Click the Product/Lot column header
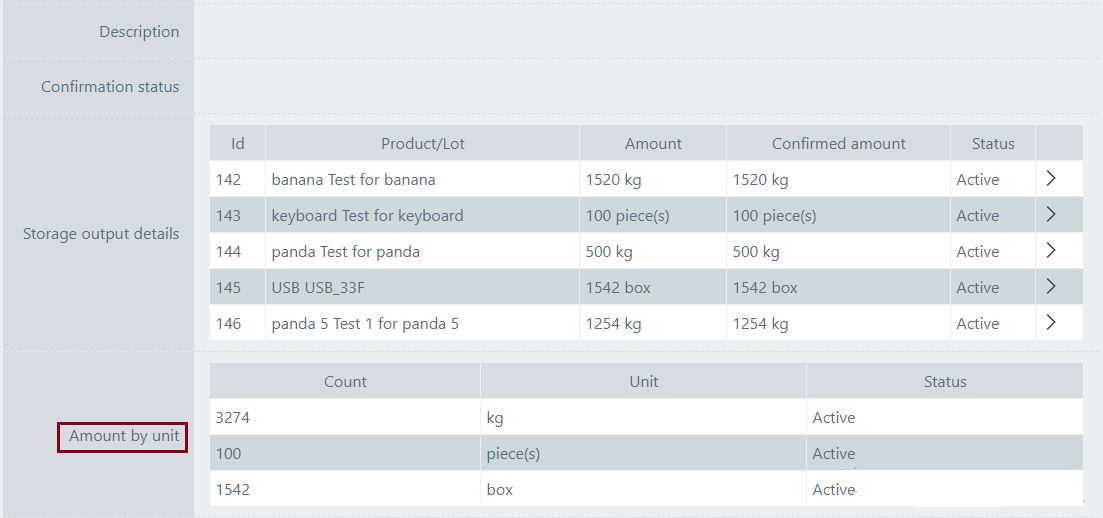The height and width of the screenshot is (518, 1103). click(x=422, y=144)
